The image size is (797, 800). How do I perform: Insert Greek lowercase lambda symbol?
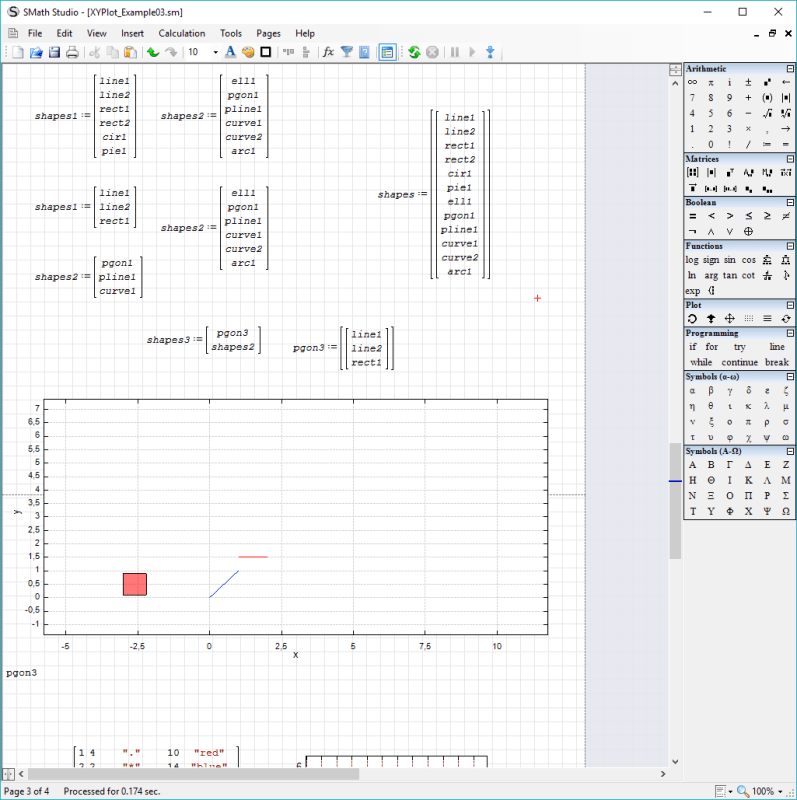pyautogui.click(x=767, y=407)
